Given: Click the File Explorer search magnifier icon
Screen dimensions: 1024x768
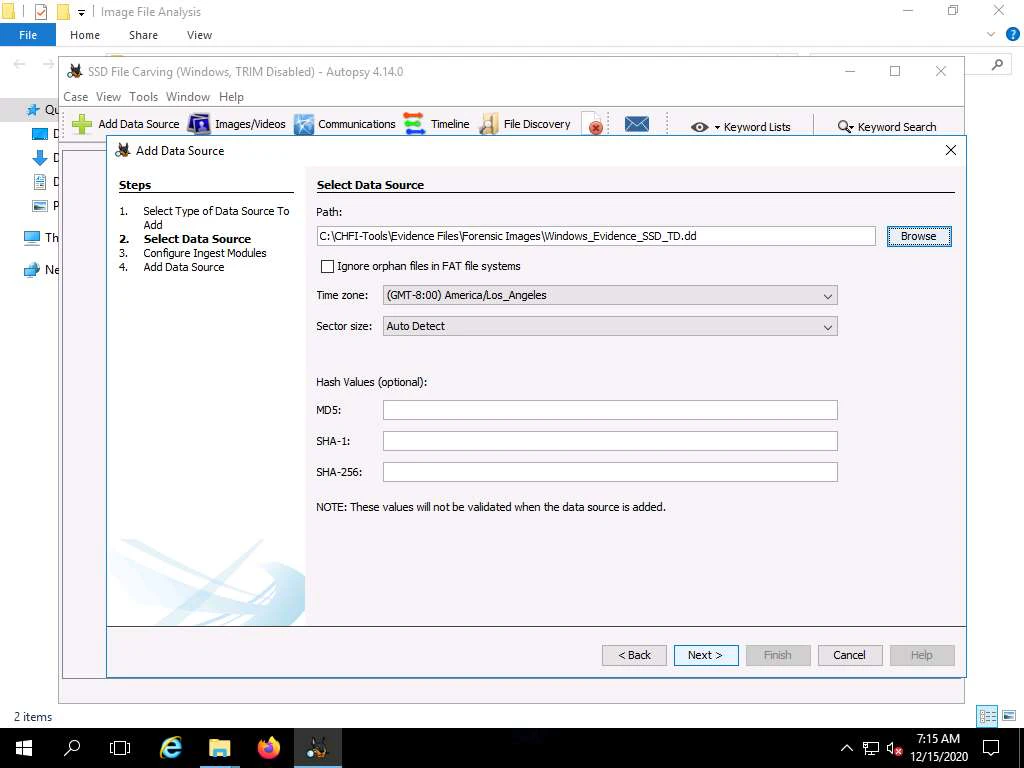Looking at the screenshot, I should point(997,64).
